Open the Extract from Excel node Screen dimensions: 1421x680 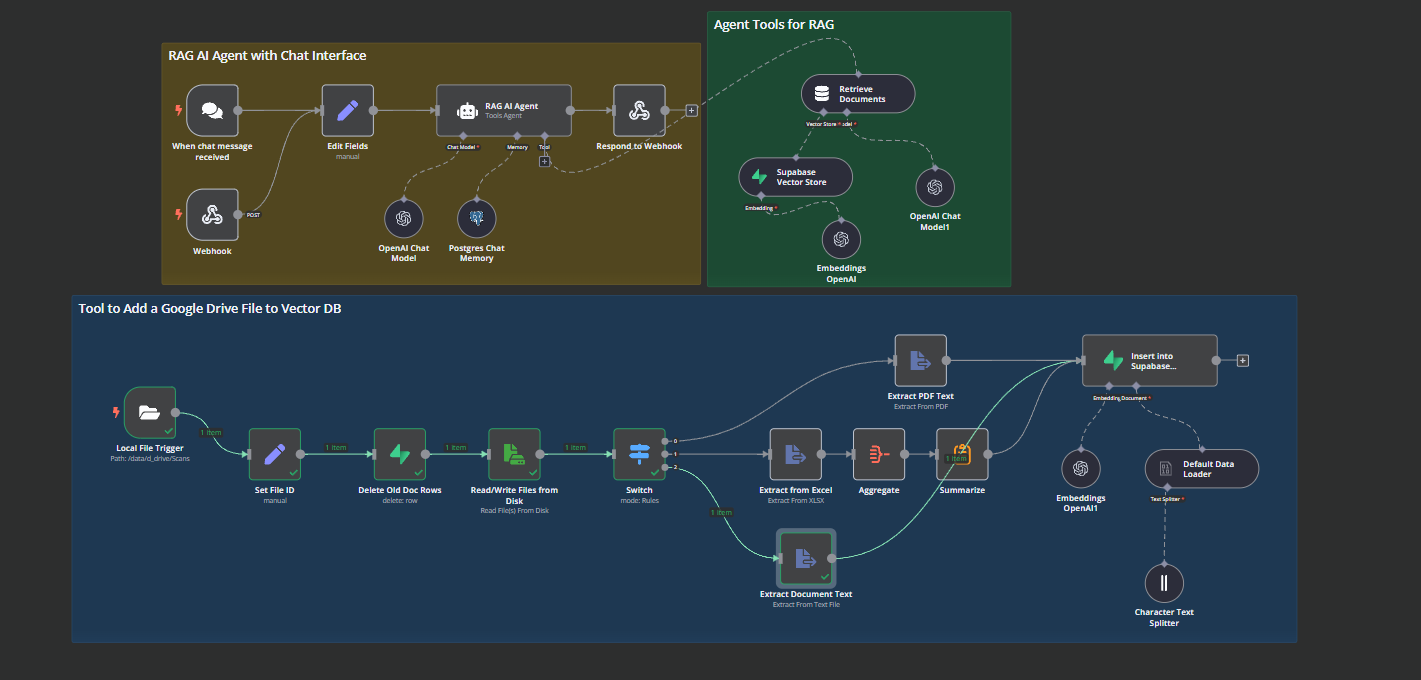click(795, 455)
